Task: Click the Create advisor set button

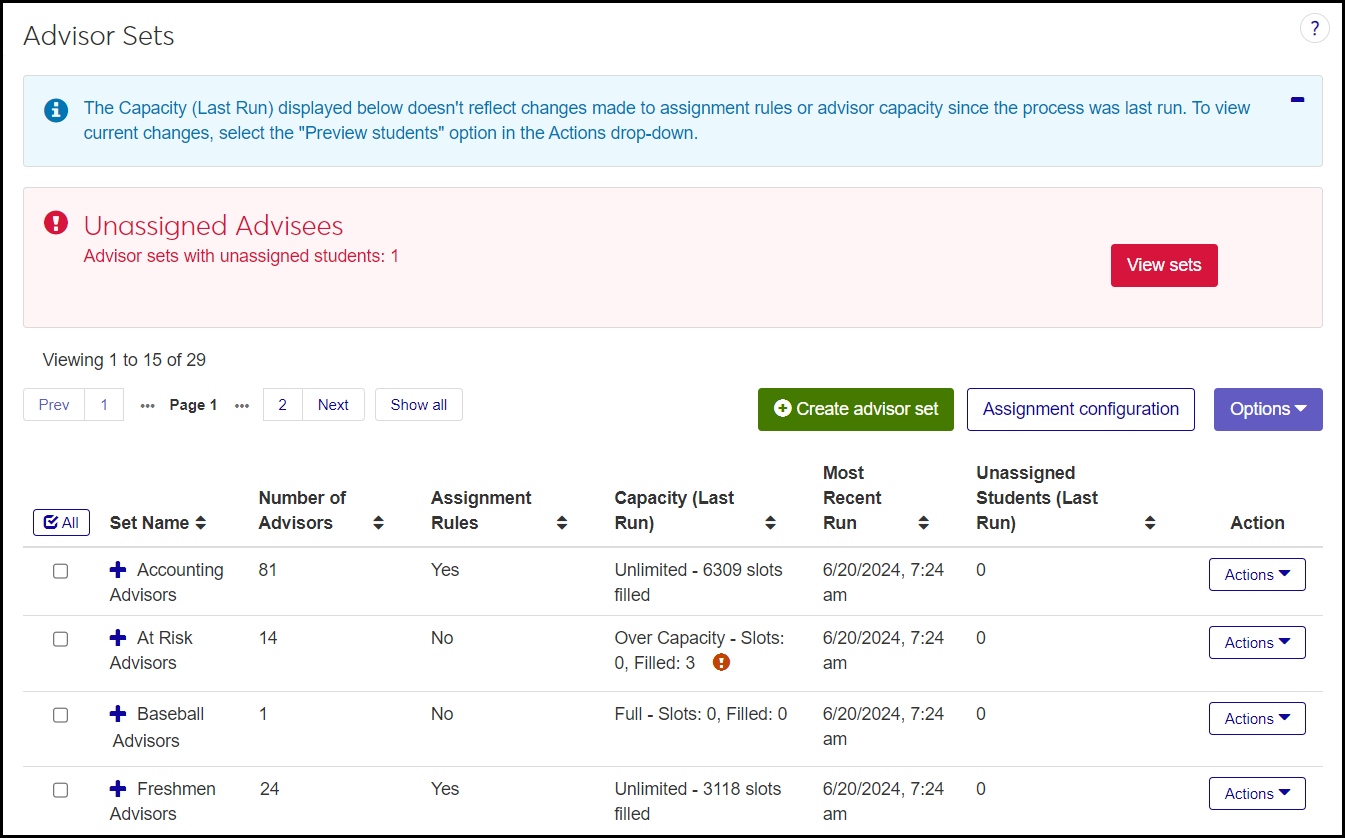Action: point(855,409)
